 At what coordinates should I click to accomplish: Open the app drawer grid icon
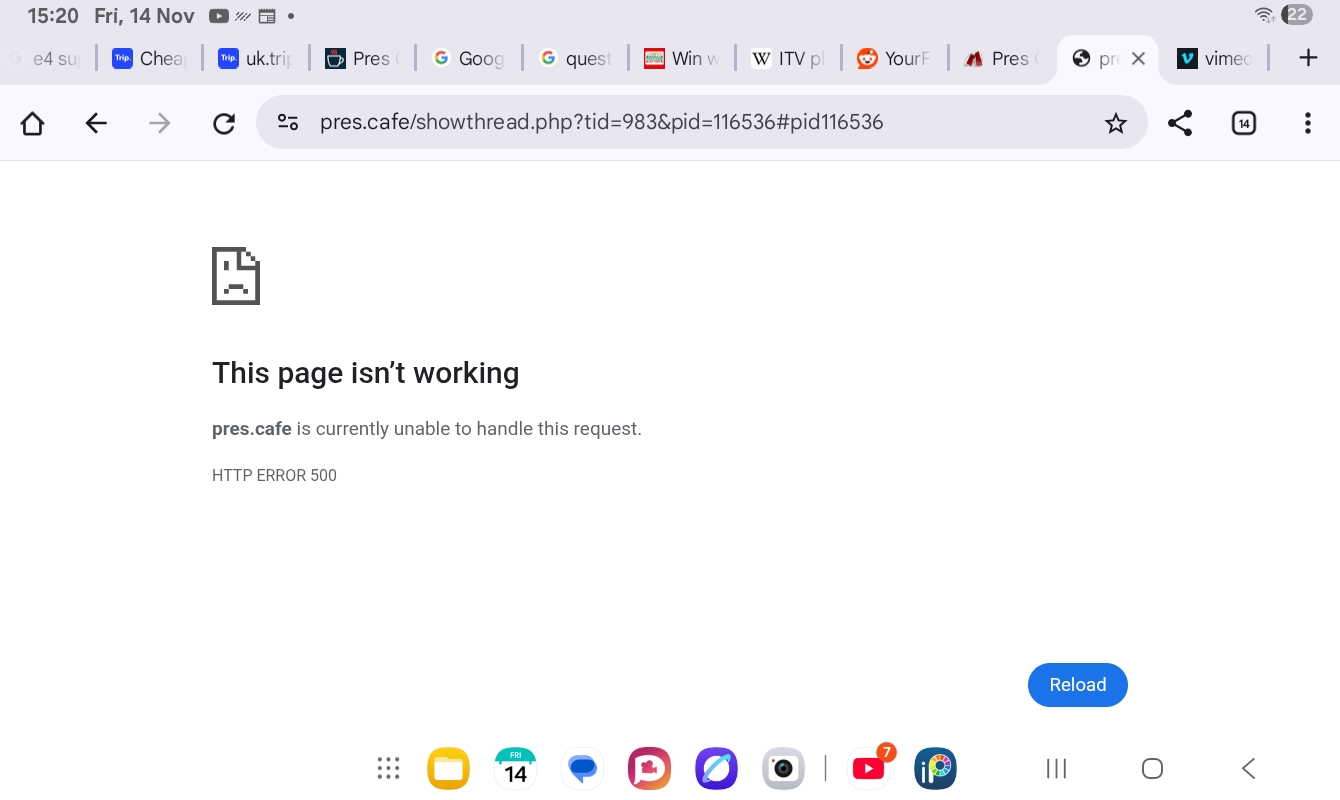pyautogui.click(x=388, y=768)
